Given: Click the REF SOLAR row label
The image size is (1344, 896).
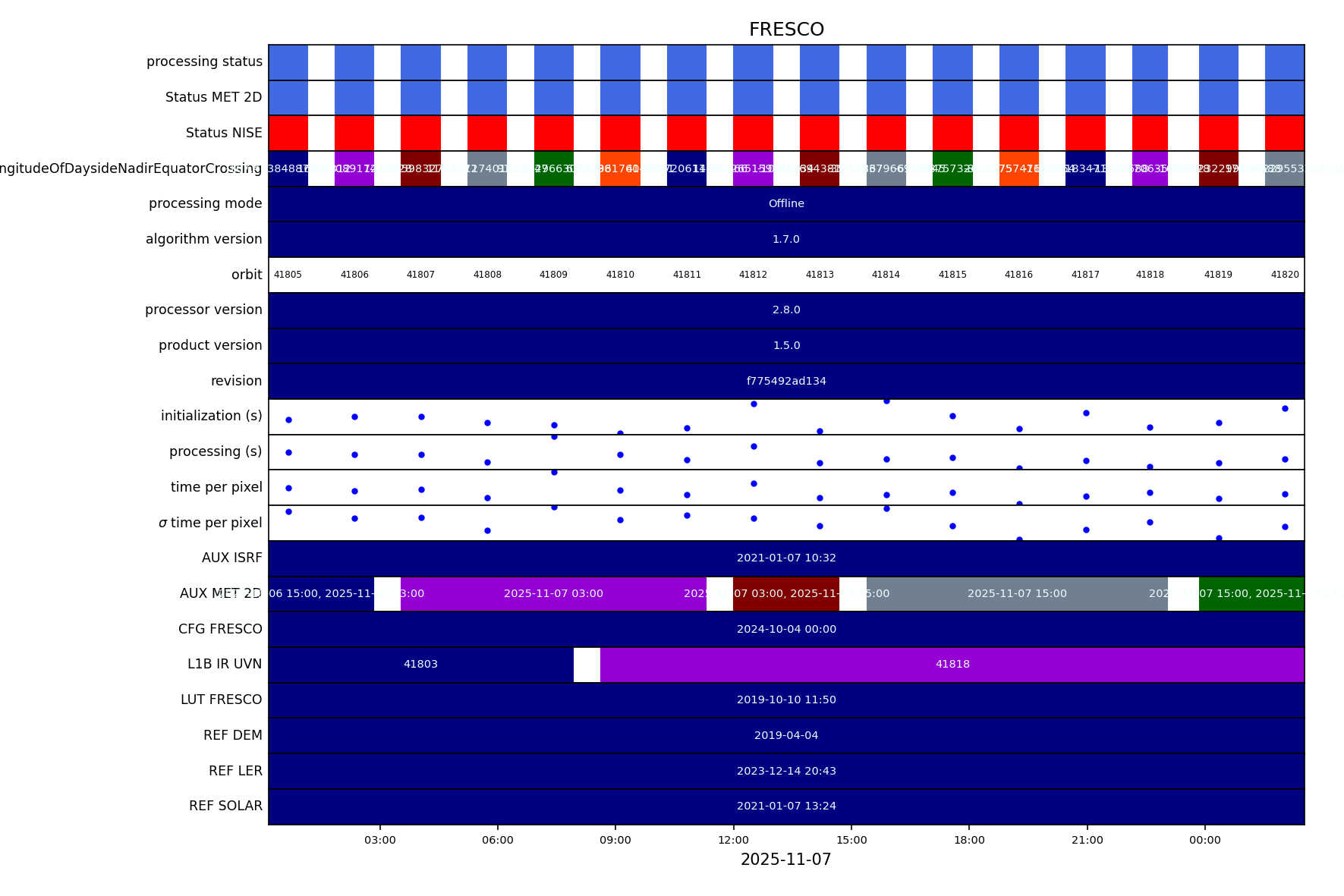Looking at the screenshot, I should click(225, 806).
